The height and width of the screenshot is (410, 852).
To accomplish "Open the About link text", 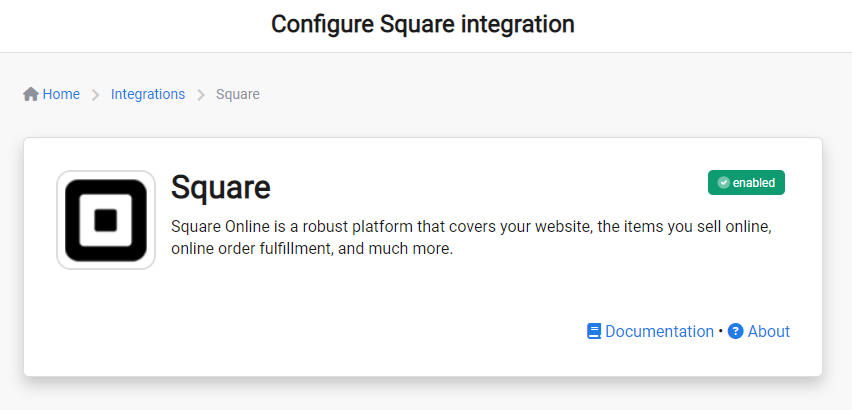I will 768,331.
